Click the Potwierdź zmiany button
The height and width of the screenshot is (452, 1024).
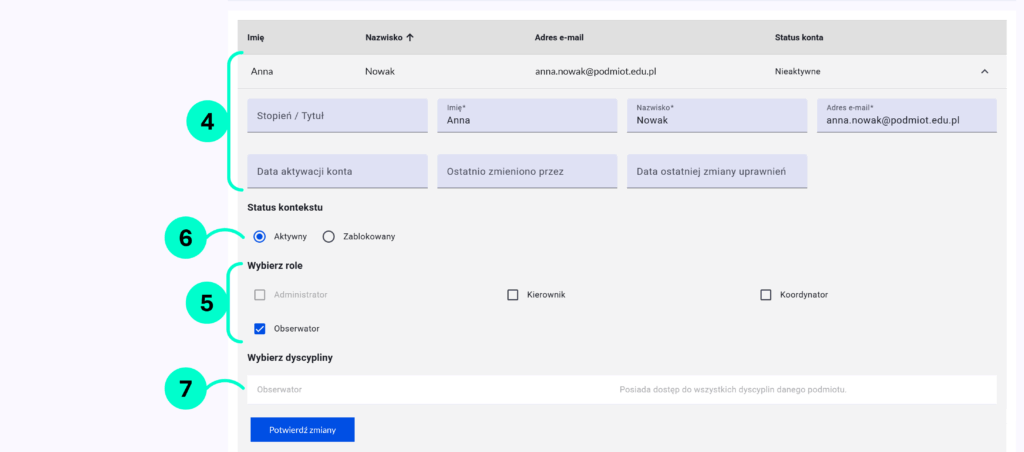pos(302,429)
